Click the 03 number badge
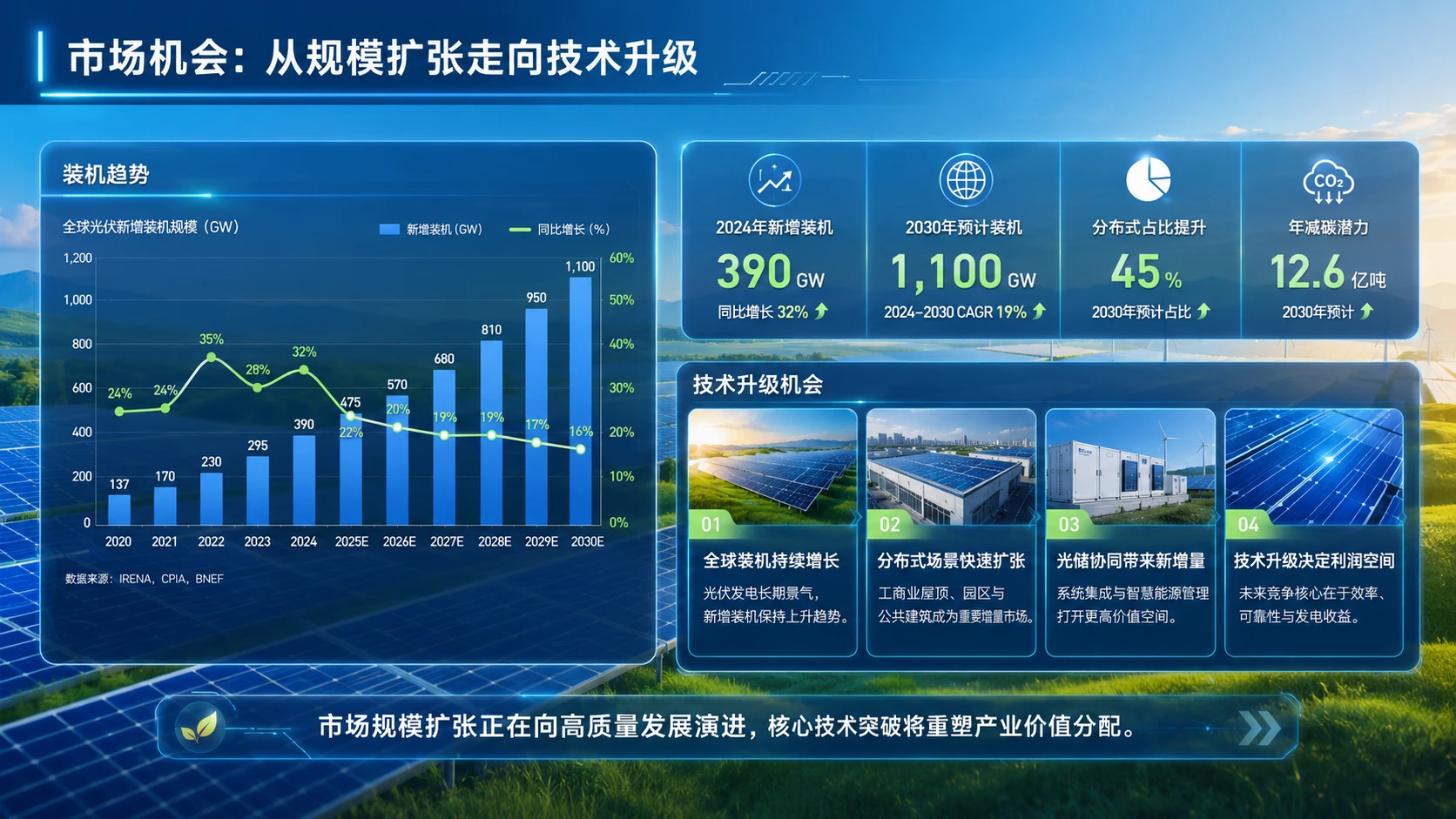1456x819 pixels. (1069, 524)
